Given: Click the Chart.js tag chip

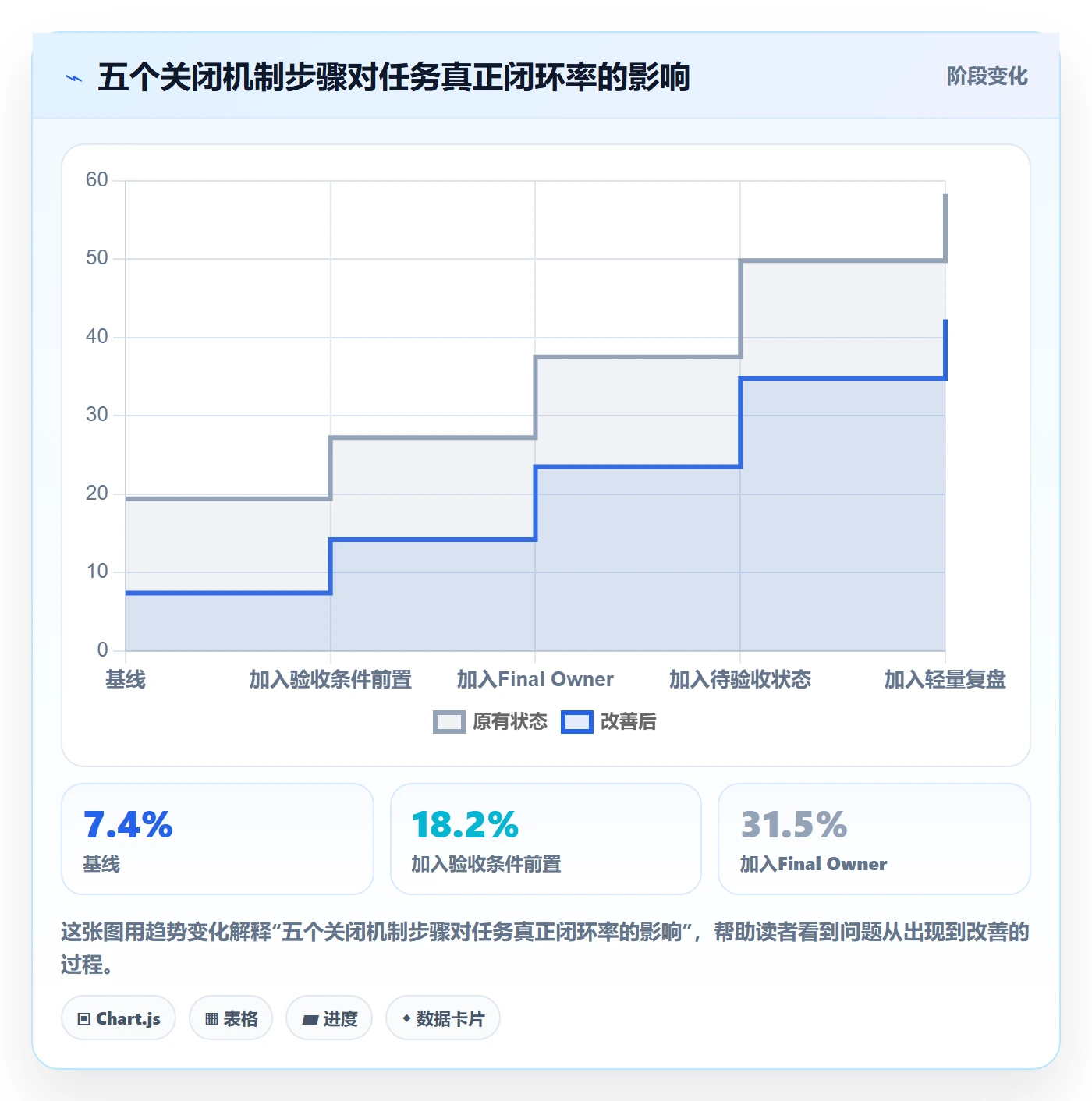Looking at the screenshot, I should tap(119, 1018).
